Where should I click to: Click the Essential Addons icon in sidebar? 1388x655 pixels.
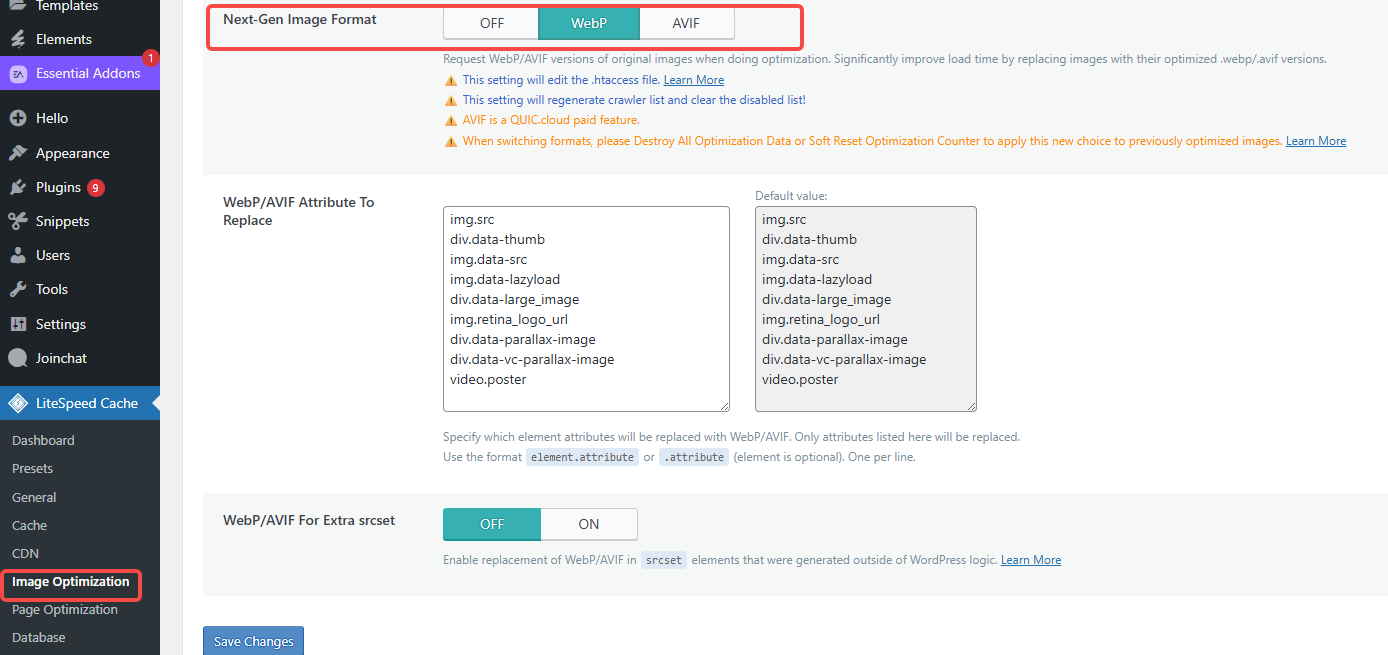pos(21,74)
